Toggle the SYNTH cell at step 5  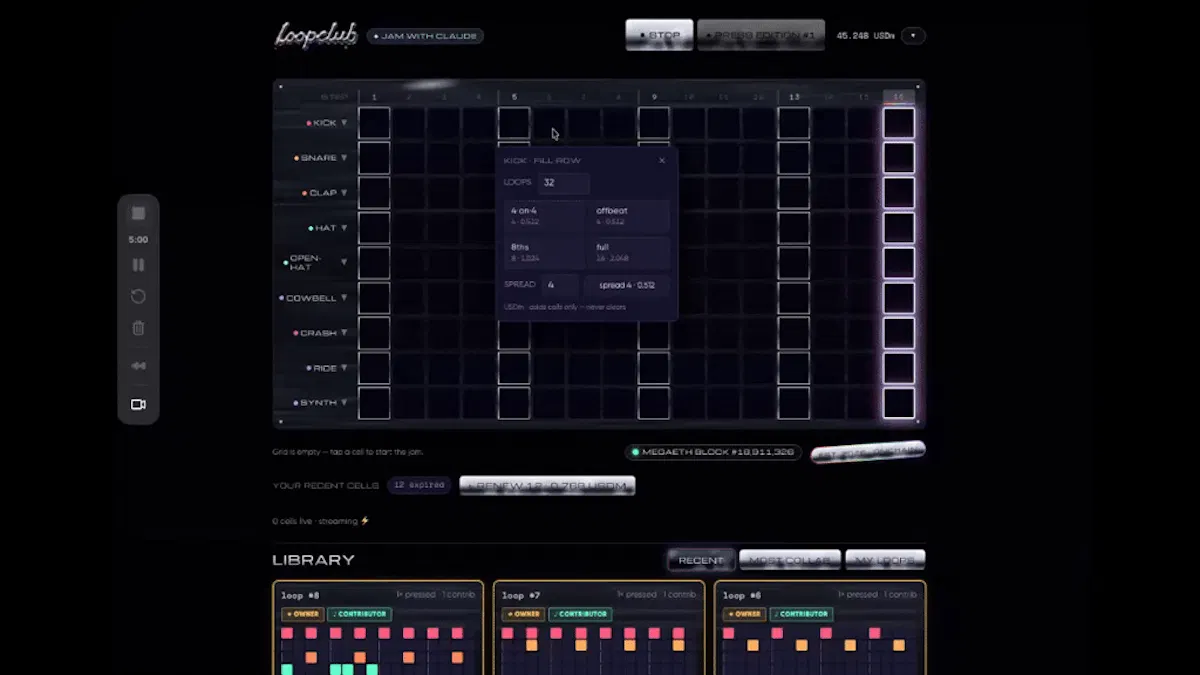514,403
